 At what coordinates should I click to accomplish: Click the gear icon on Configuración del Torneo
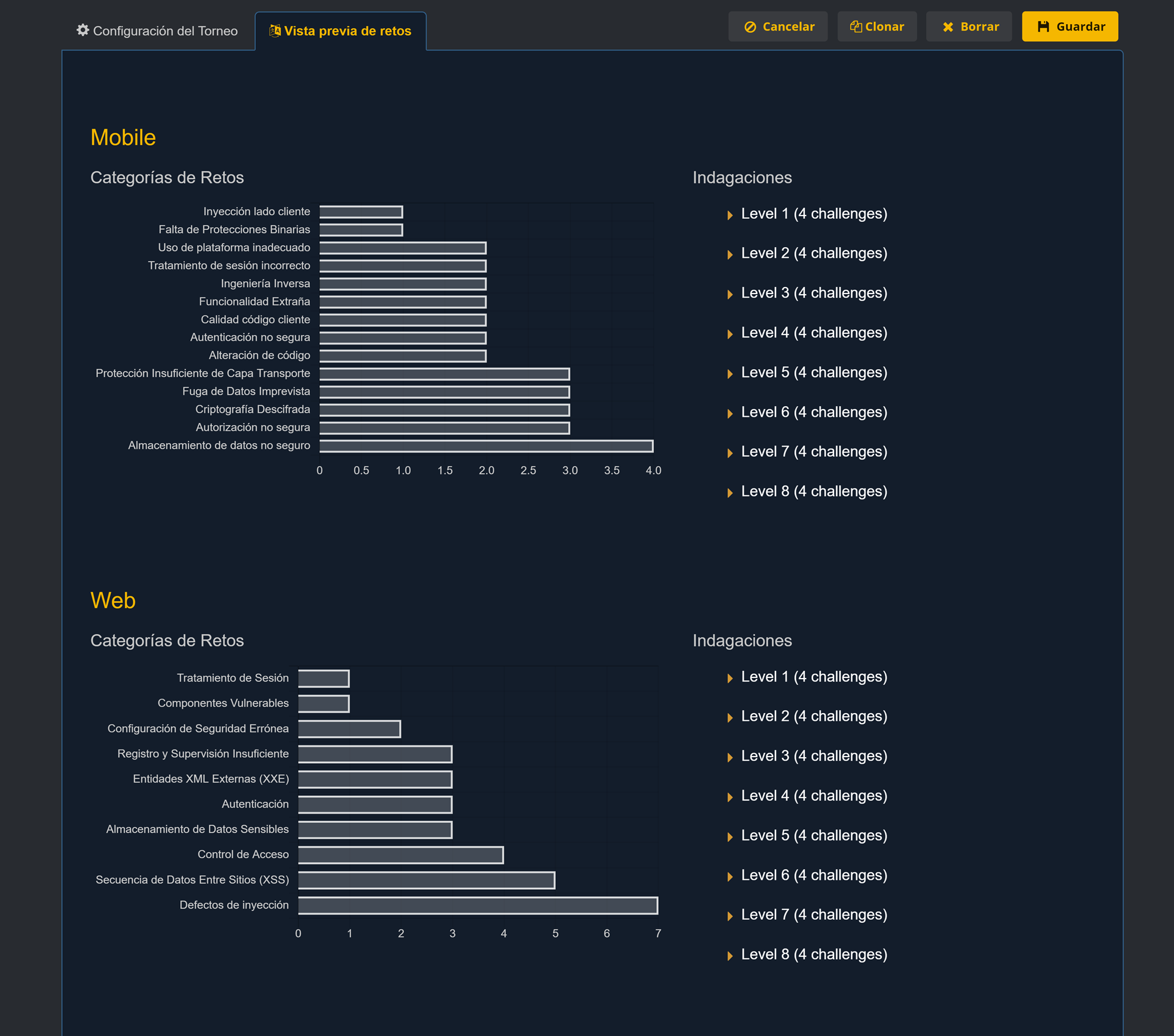(83, 30)
